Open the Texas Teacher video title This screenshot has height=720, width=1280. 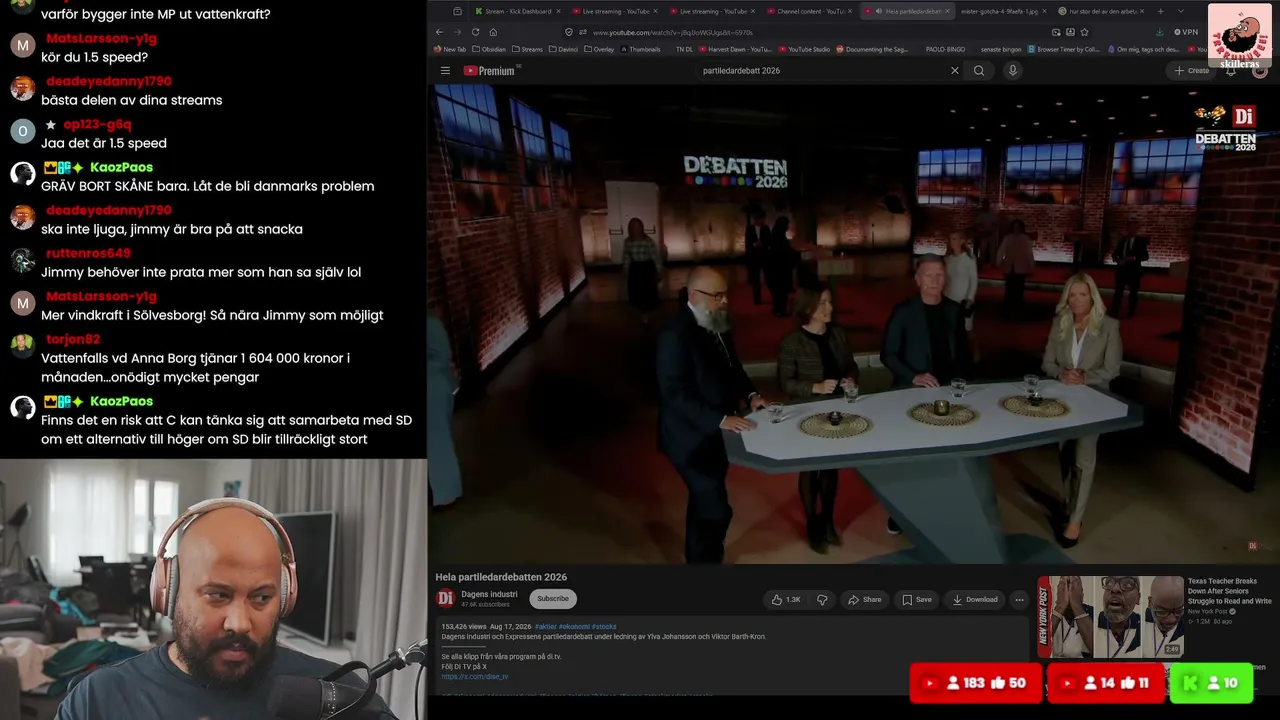click(1229, 590)
